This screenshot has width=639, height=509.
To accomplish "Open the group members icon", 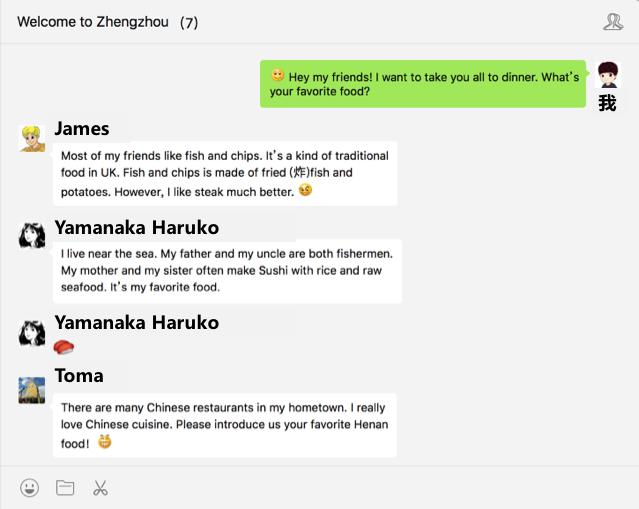I will (x=613, y=21).
